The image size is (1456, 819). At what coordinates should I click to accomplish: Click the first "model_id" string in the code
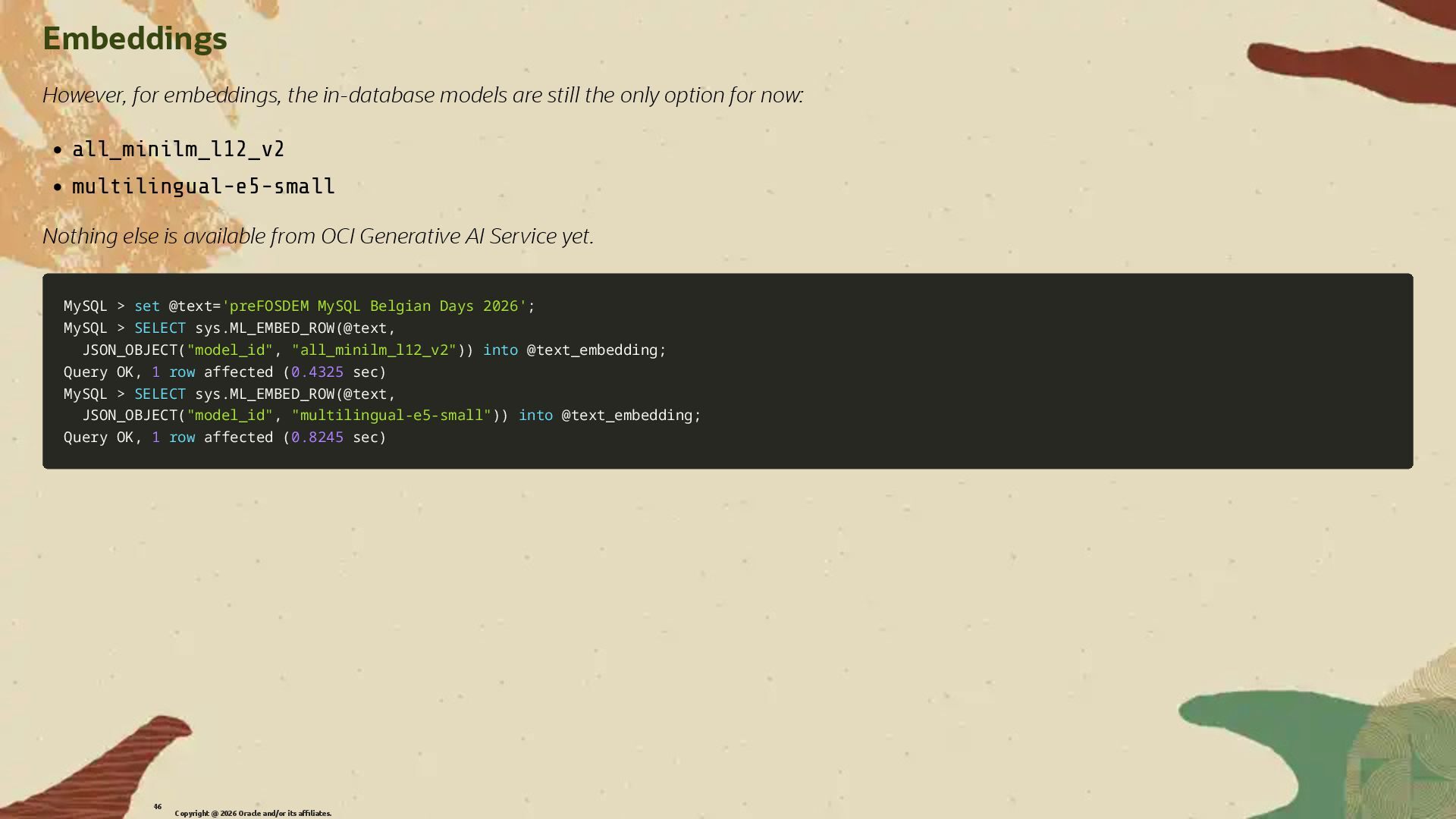click(229, 350)
